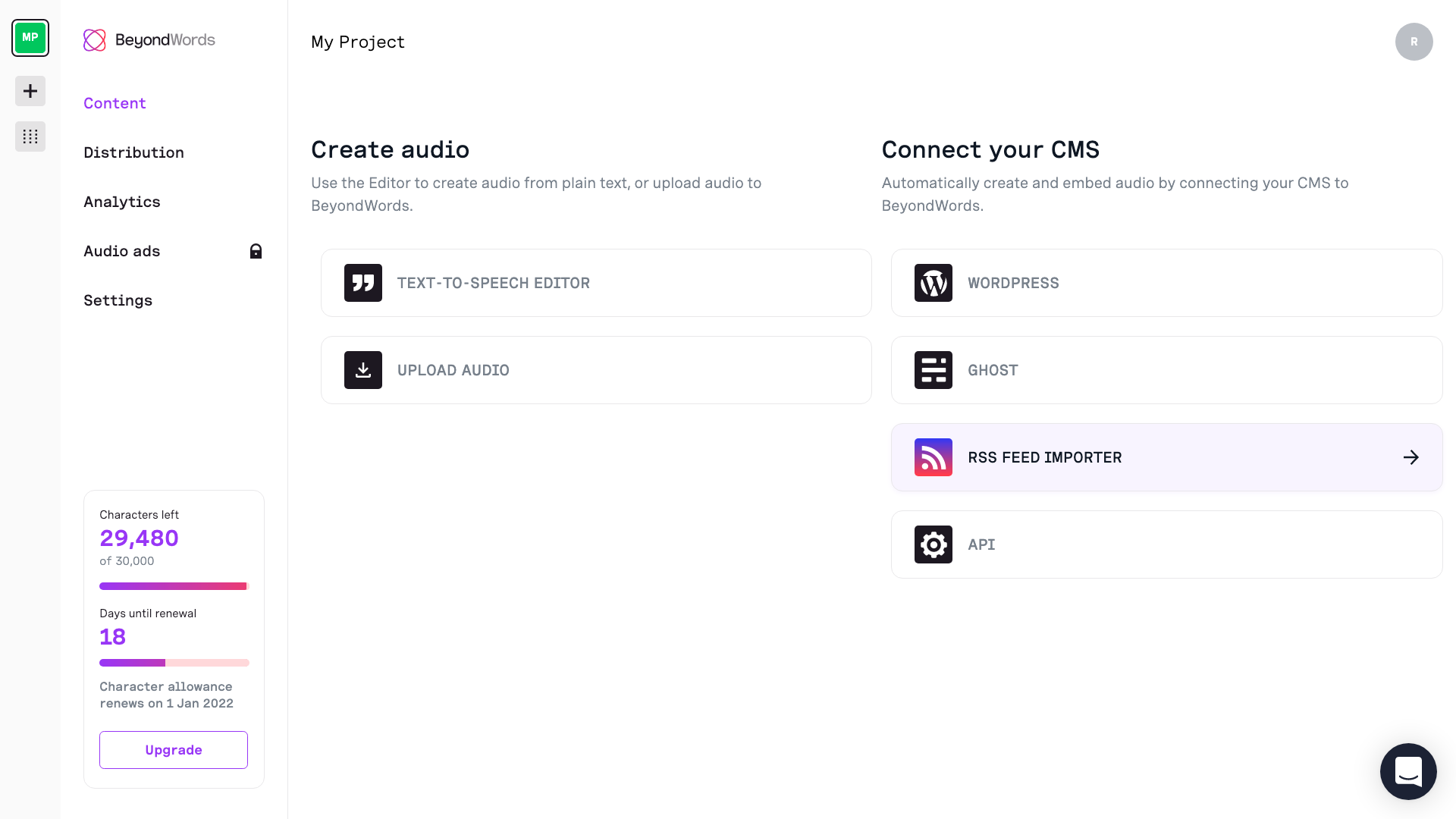This screenshot has height=819, width=1456.
Task: Select the API connection option
Action: tap(1167, 544)
